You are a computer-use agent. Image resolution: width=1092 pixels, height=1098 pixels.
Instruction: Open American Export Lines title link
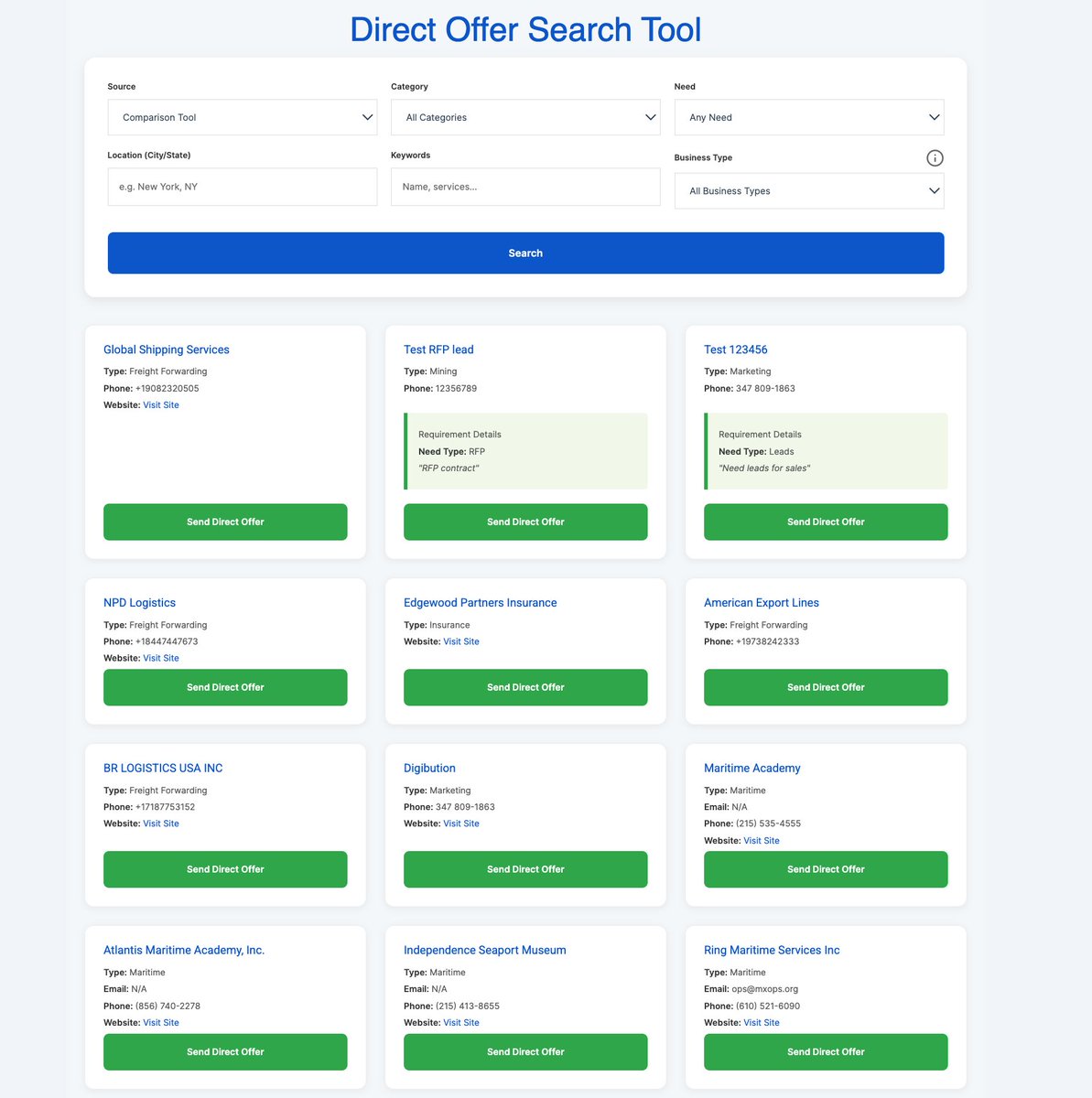[x=762, y=603]
